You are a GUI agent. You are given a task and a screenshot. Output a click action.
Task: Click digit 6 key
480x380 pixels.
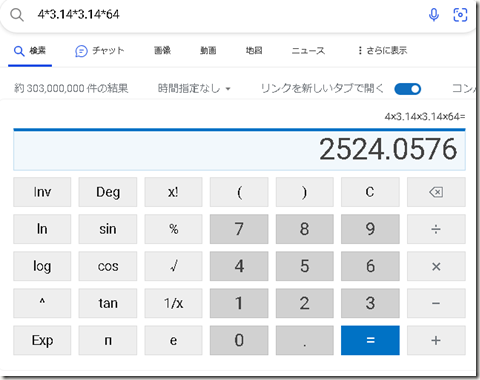(x=370, y=266)
